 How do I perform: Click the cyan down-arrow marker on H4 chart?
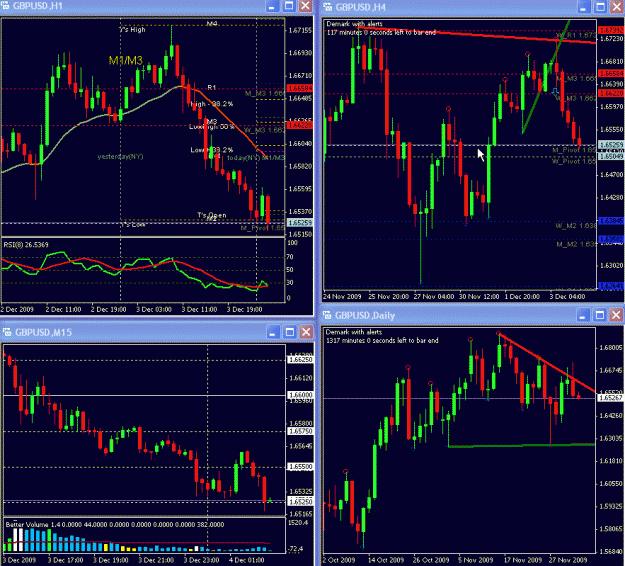[555, 91]
